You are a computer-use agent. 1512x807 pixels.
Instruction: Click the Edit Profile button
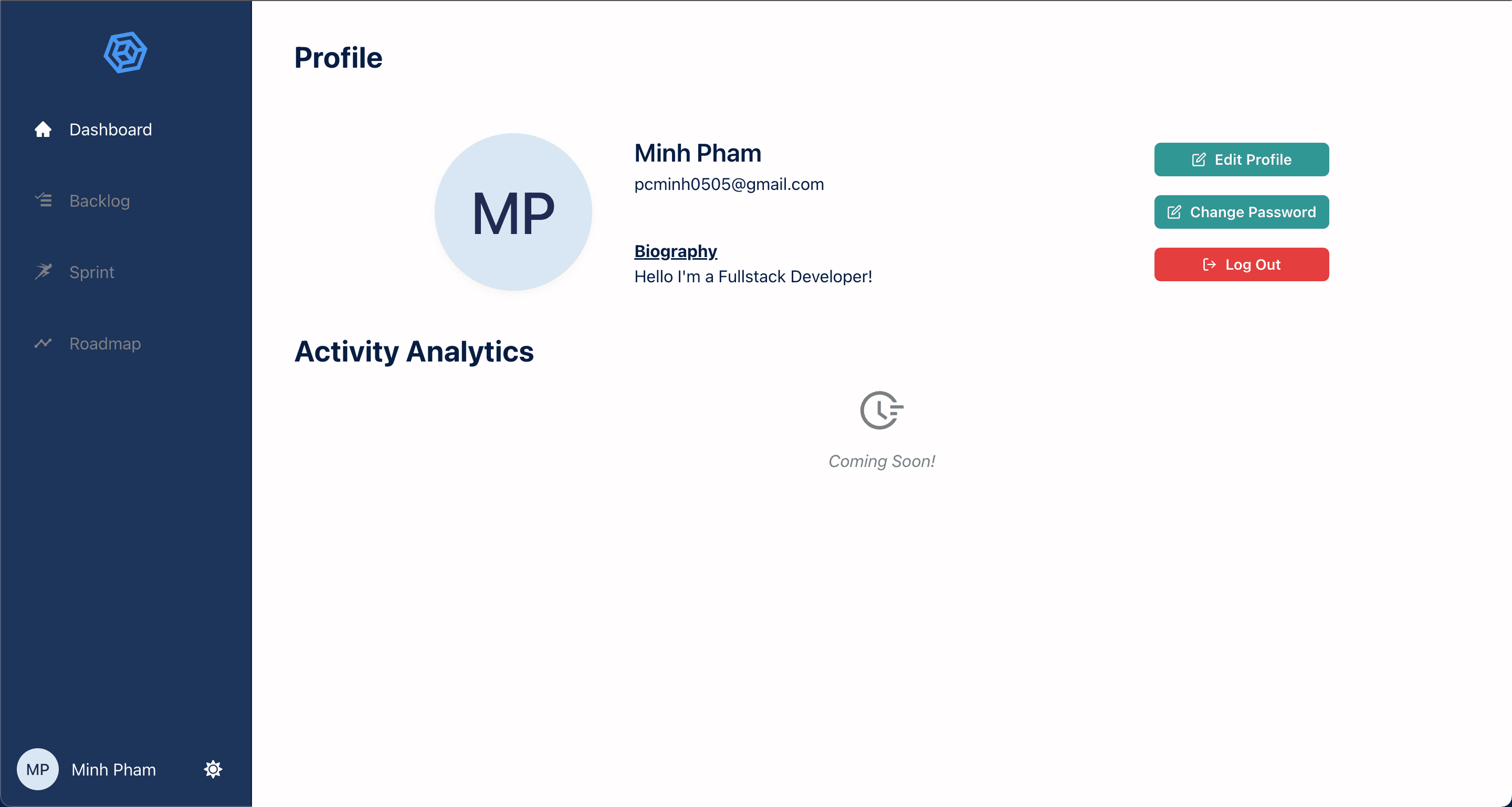(1242, 160)
